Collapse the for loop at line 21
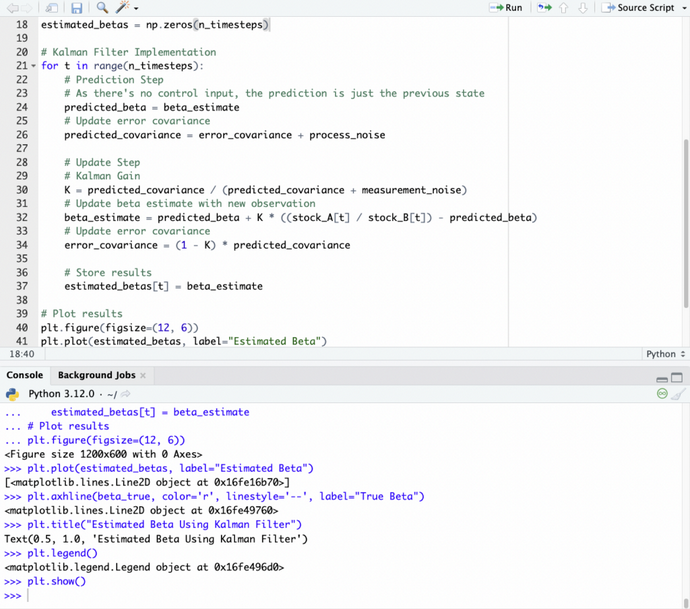690x609 pixels. (x=33, y=66)
